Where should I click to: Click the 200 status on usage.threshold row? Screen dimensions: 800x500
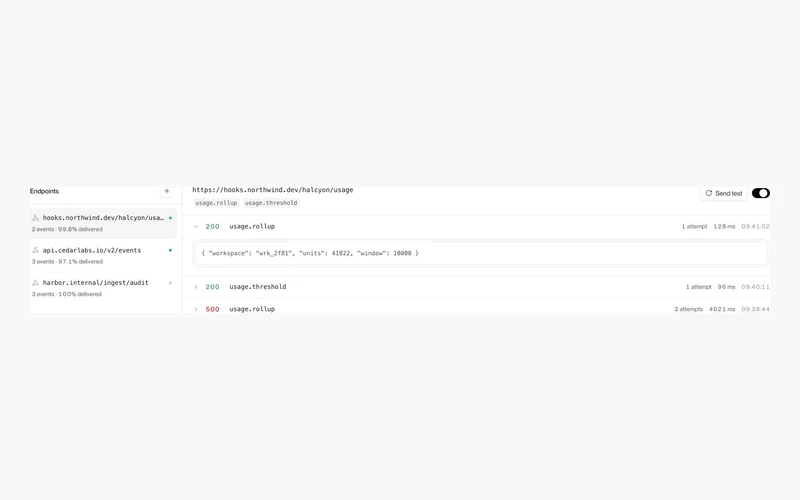[212, 287]
